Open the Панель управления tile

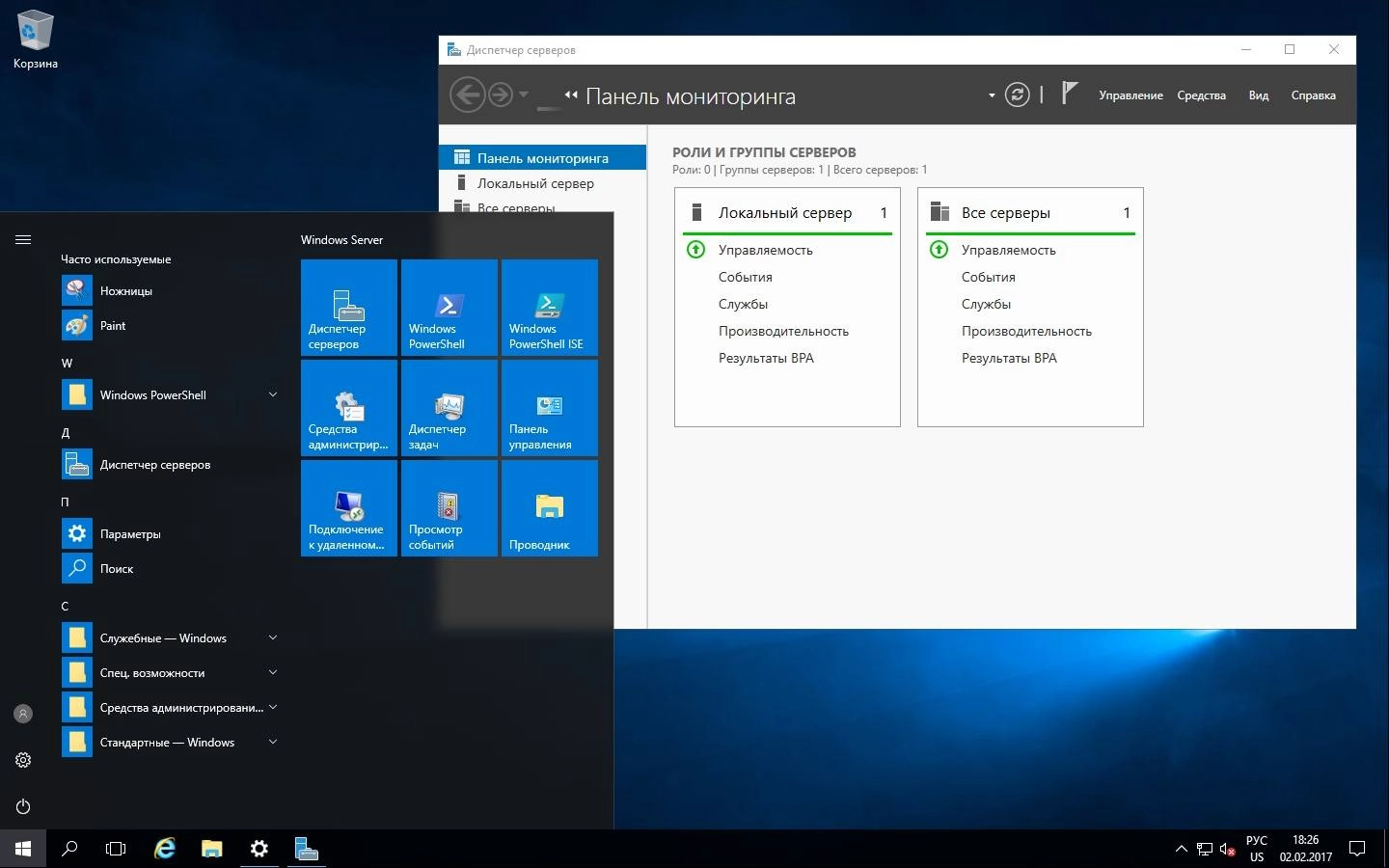click(550, 408)
